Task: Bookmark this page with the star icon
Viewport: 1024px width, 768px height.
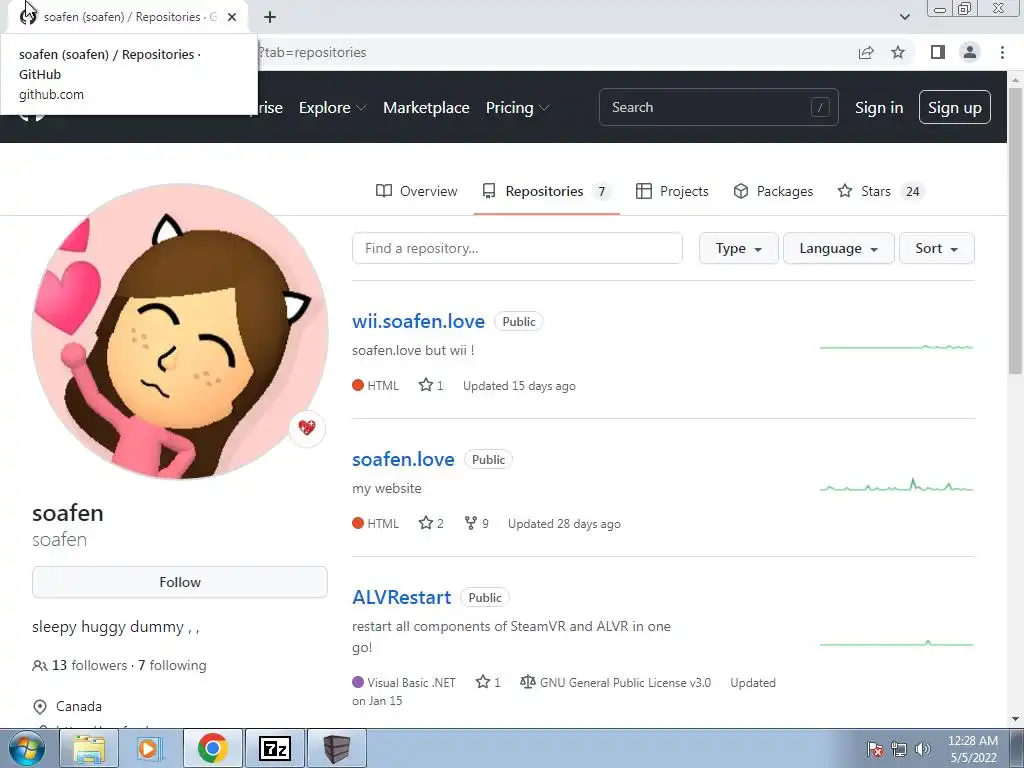Action: [x=898, y=52]
